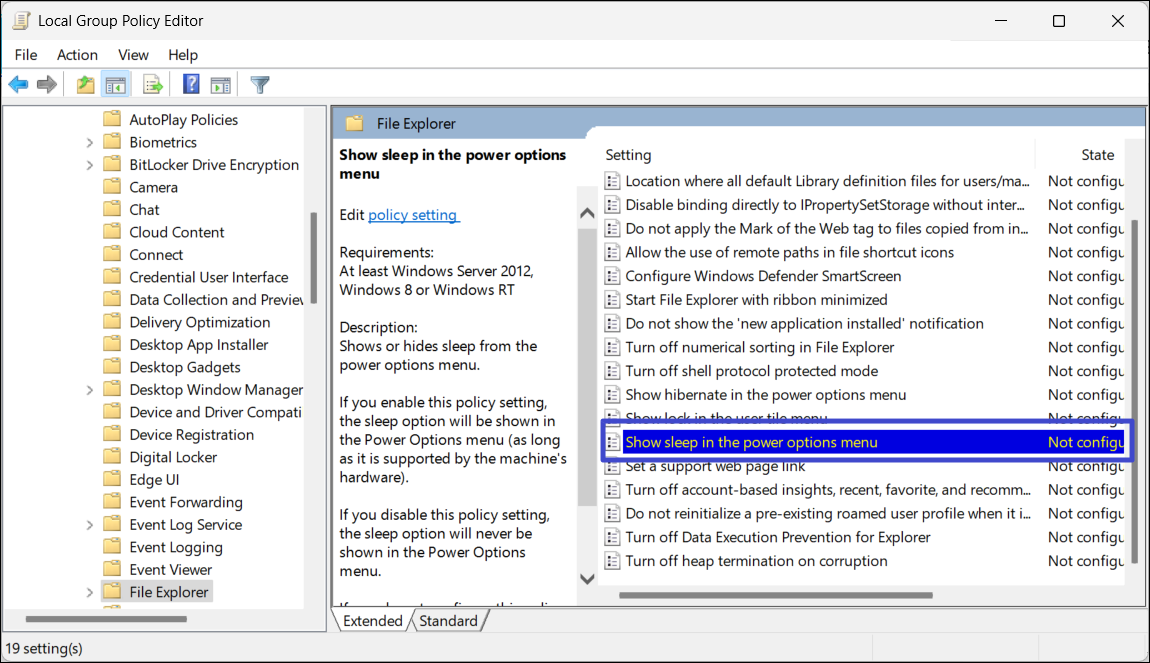Open the Action menu
This screenshot has width=1150, height=663.
click(77, 55)
